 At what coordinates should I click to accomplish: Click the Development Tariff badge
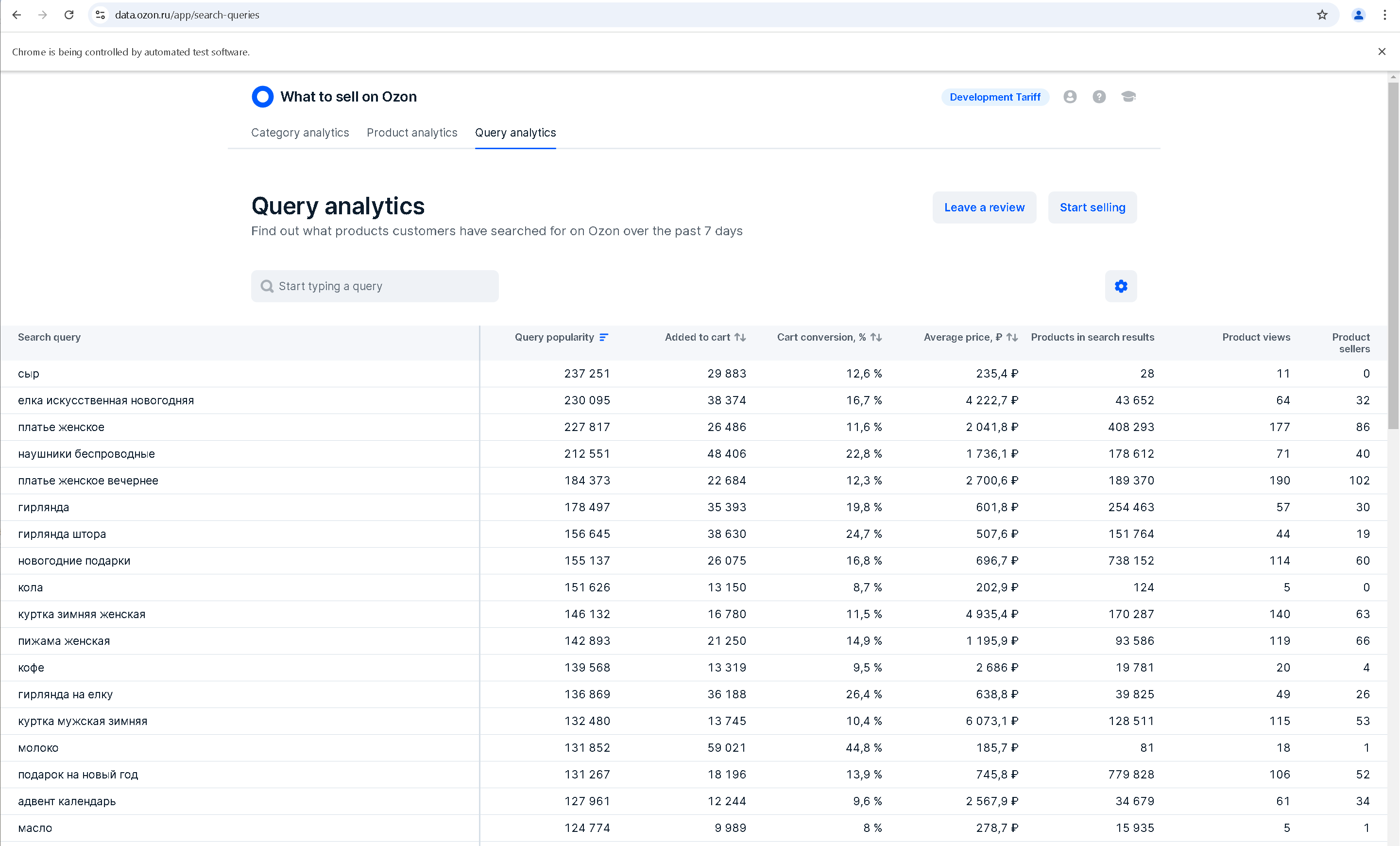[x=995, y=97]
